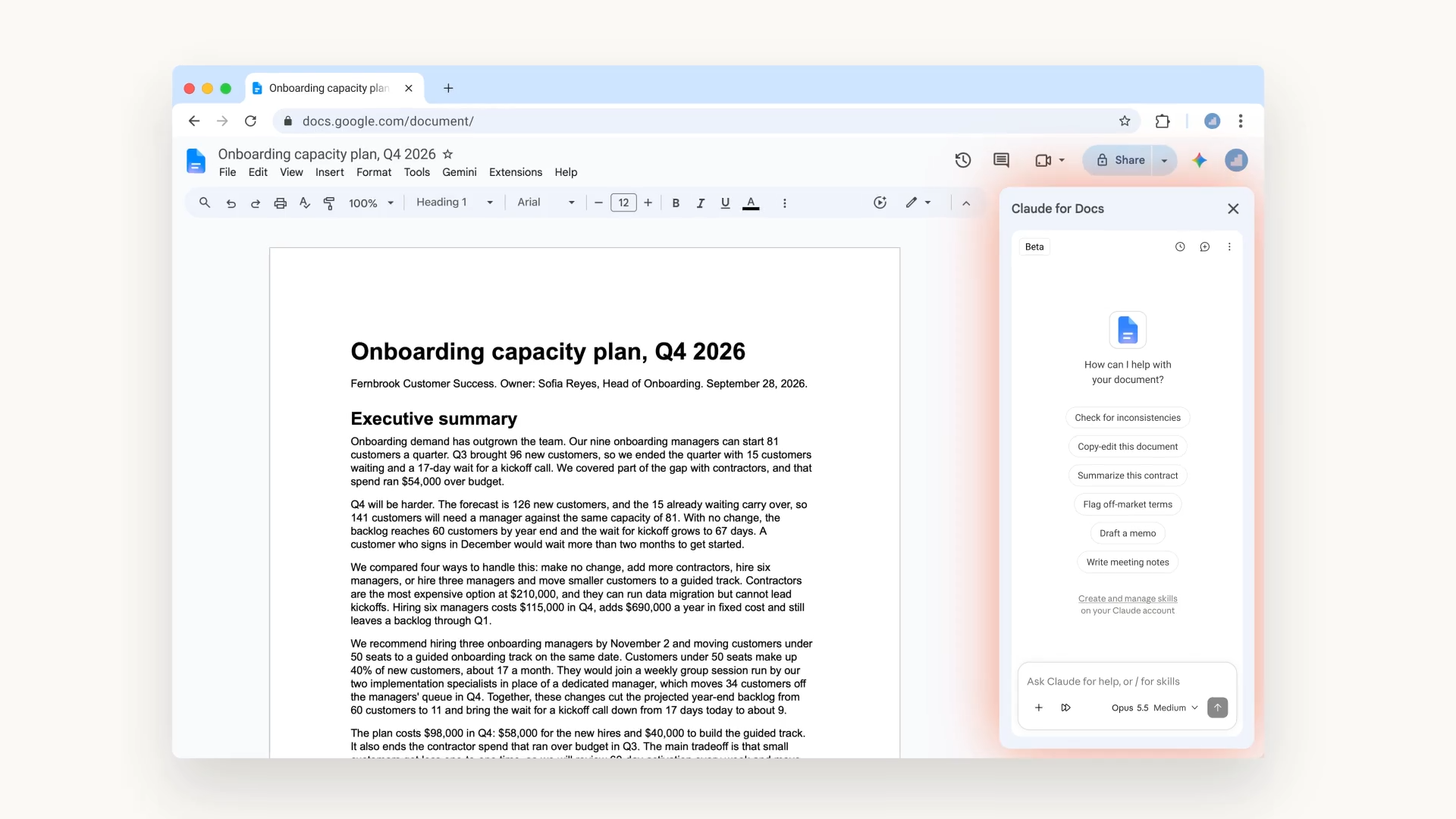
Task: Open the text color picker
Action: tap(751, 203)
